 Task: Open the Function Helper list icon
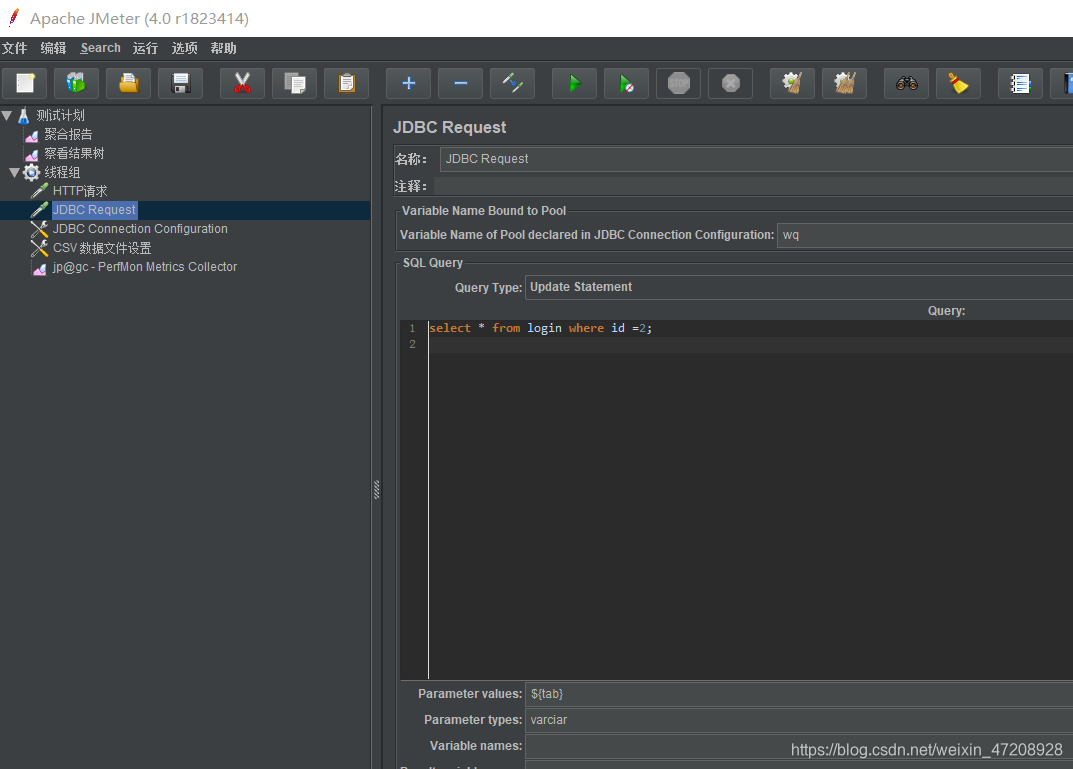coord(1020,83)
